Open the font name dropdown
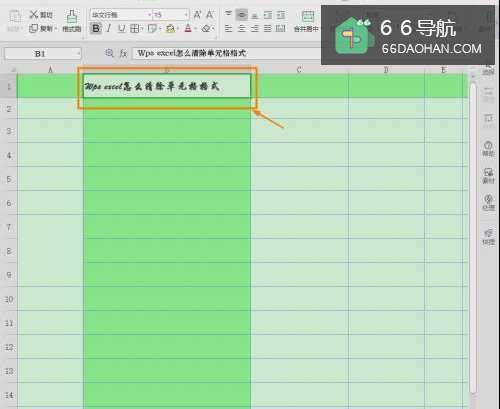The width and height of the screenshot is (500, 409). click(149, 15)
